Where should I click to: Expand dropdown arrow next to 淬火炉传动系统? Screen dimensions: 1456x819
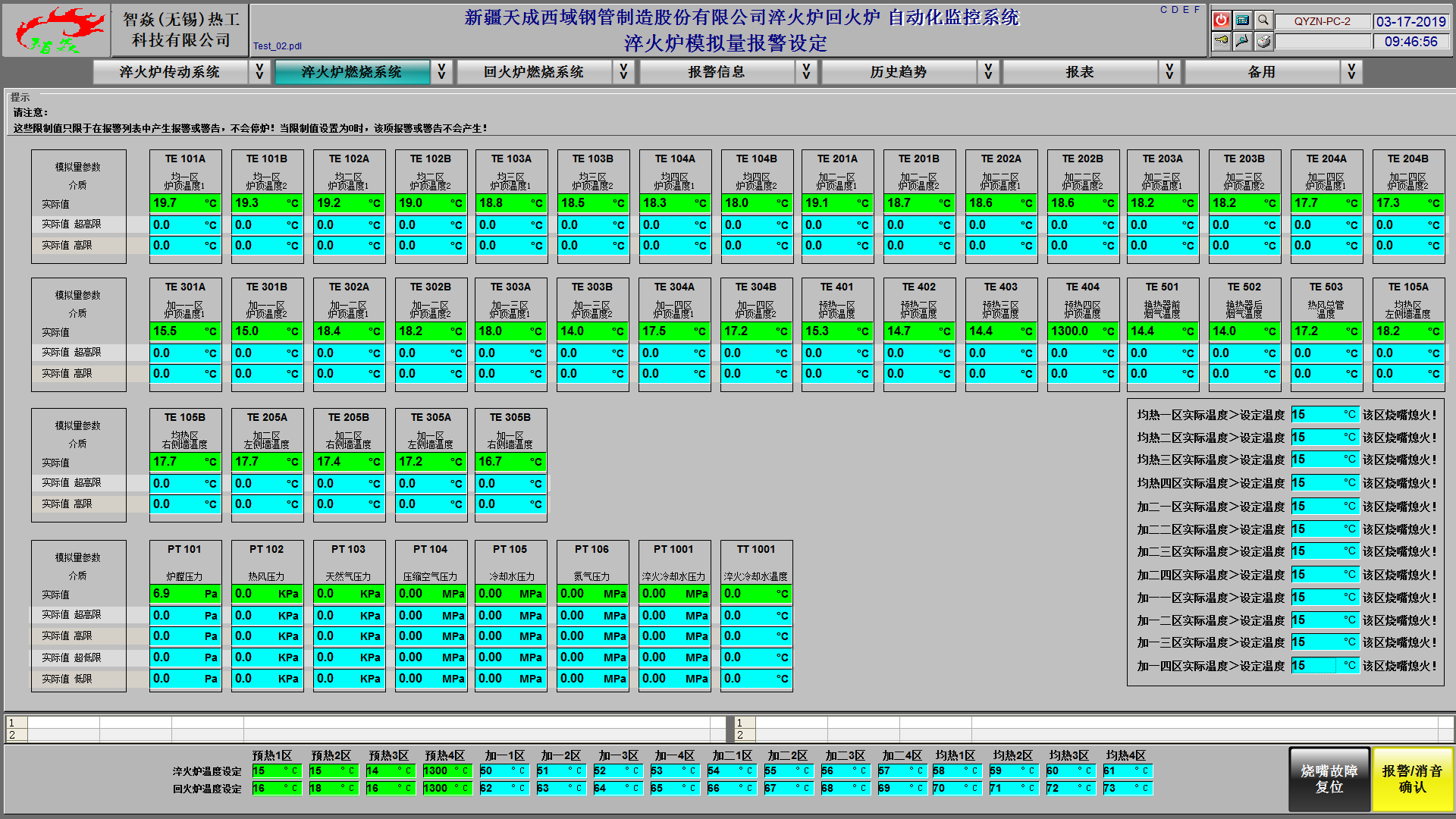click(259, 72)
